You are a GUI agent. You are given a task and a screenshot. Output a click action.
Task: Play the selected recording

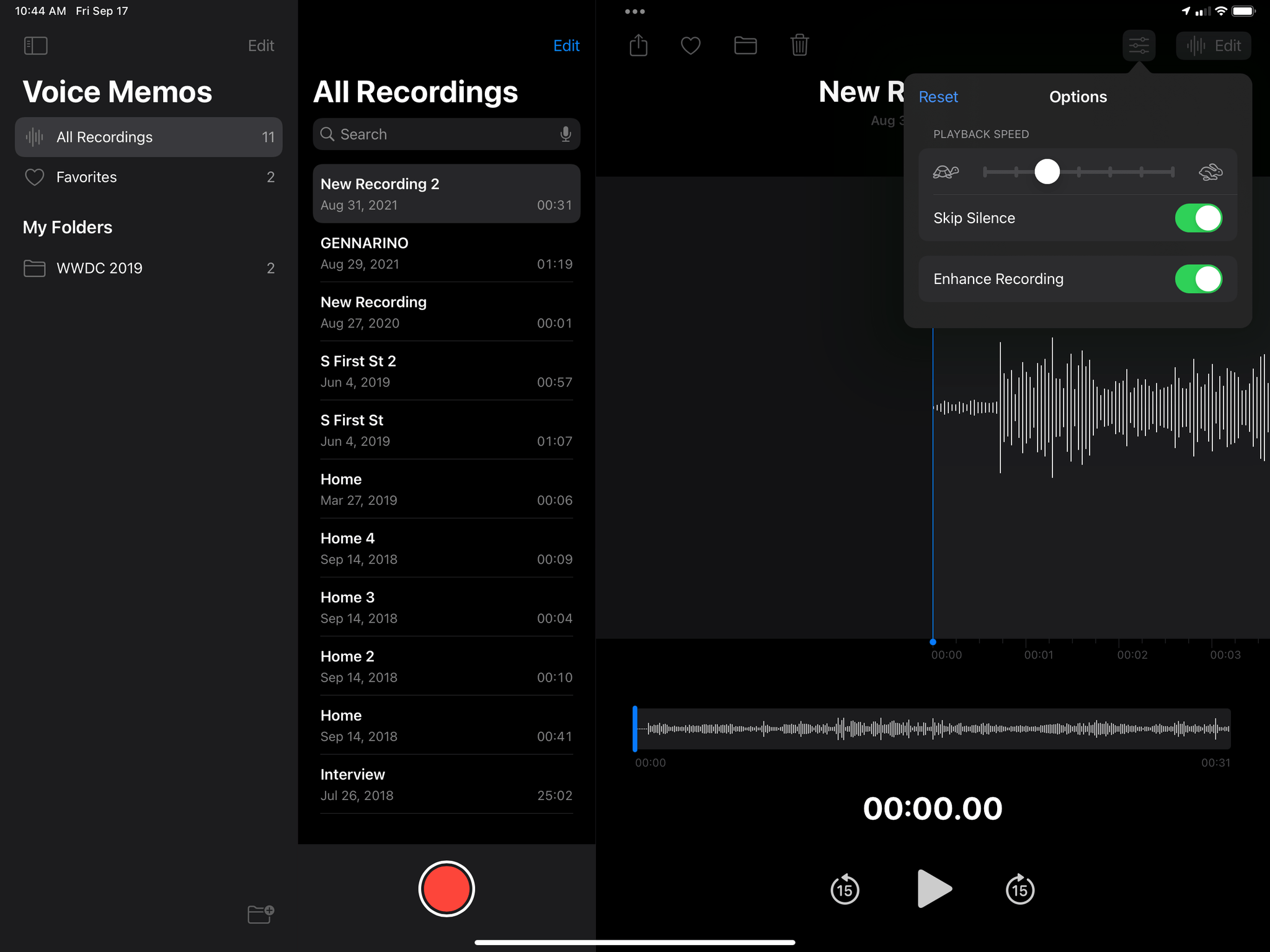[x=934, y=889]
